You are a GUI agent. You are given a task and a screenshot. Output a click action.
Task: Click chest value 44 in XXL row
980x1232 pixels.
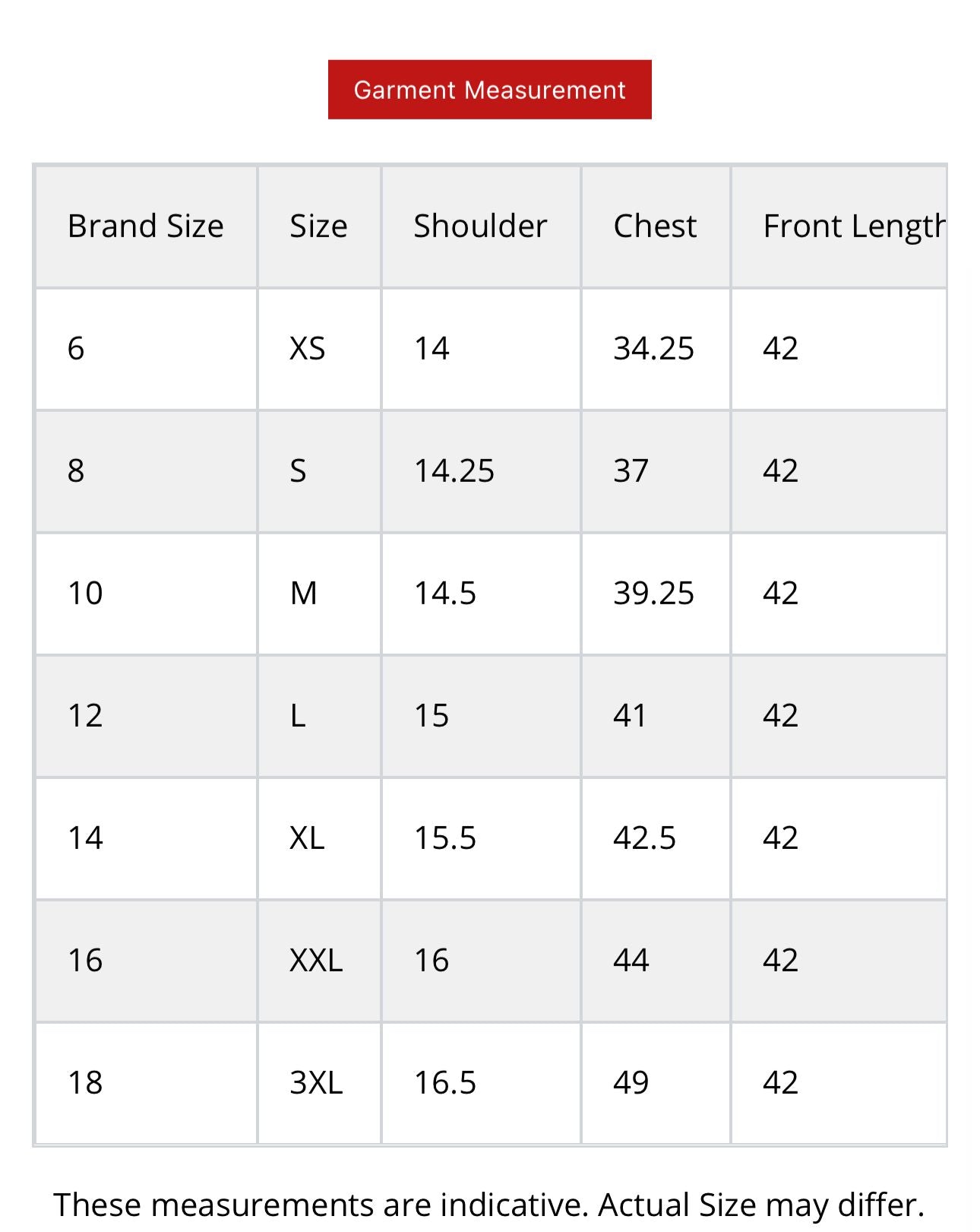pos(631,960)
